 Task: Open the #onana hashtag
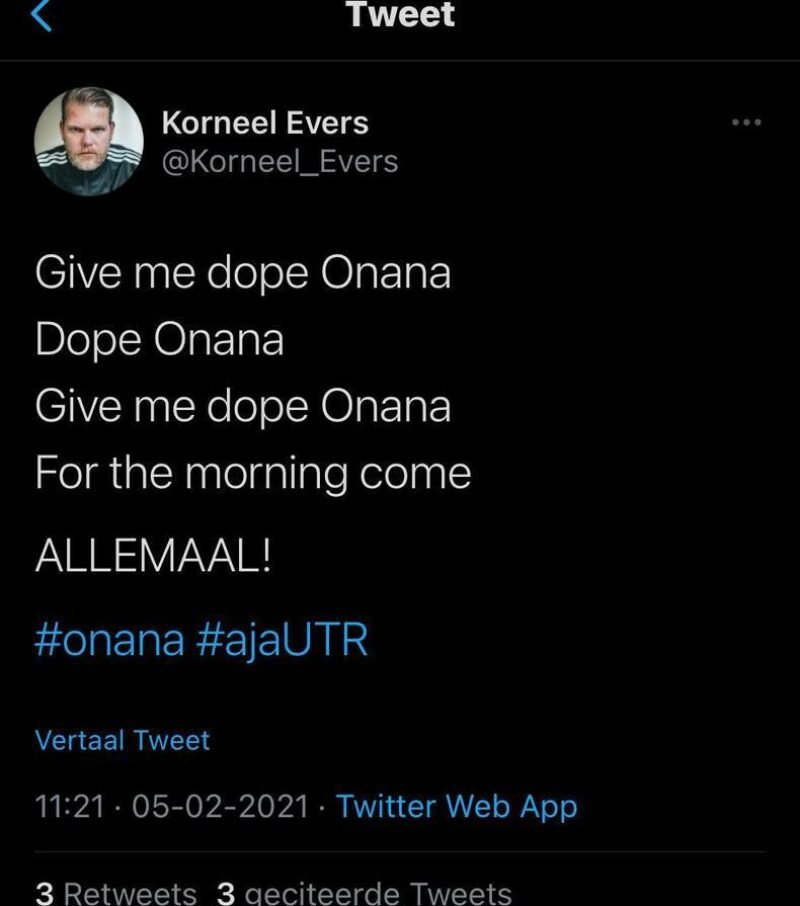[109, 640]
